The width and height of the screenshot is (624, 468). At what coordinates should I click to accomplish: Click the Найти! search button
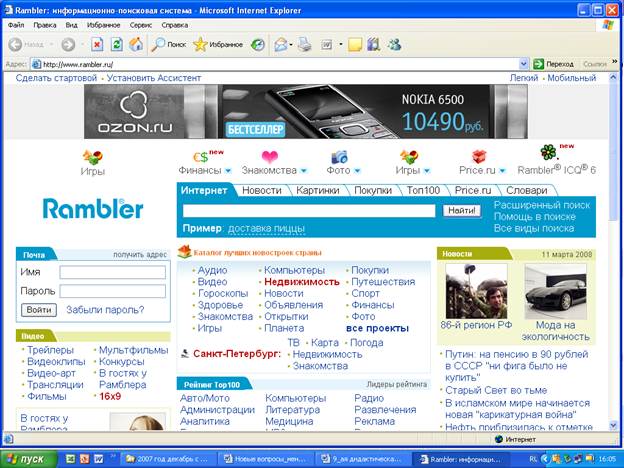point(462,211)
